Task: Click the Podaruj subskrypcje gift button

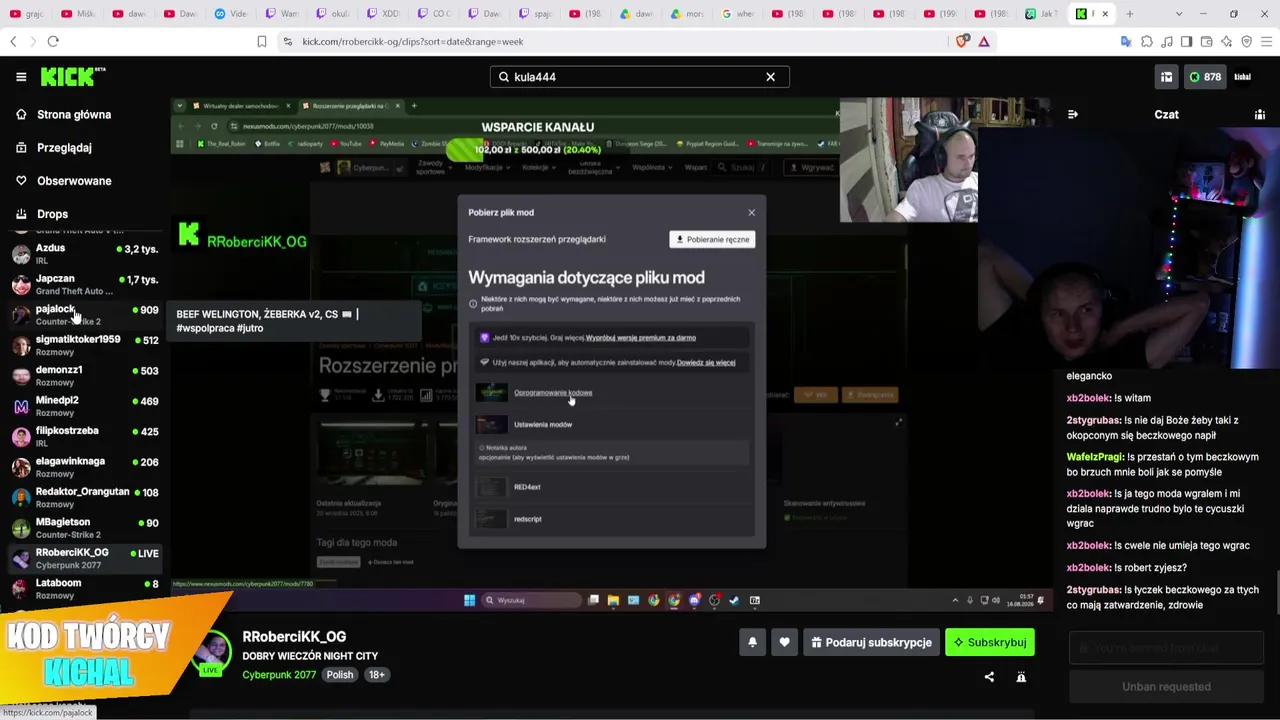Action: tap(871, 643)
